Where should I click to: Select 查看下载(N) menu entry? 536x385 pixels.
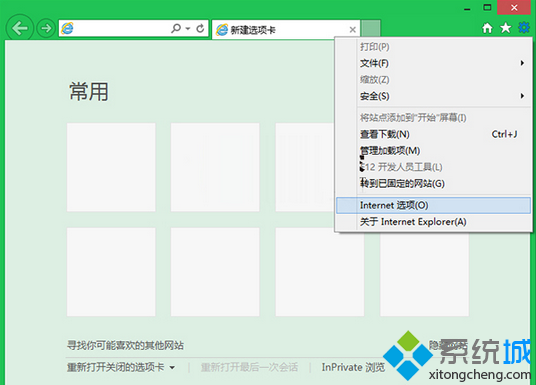pyautogui.click(x=433, y=134)
